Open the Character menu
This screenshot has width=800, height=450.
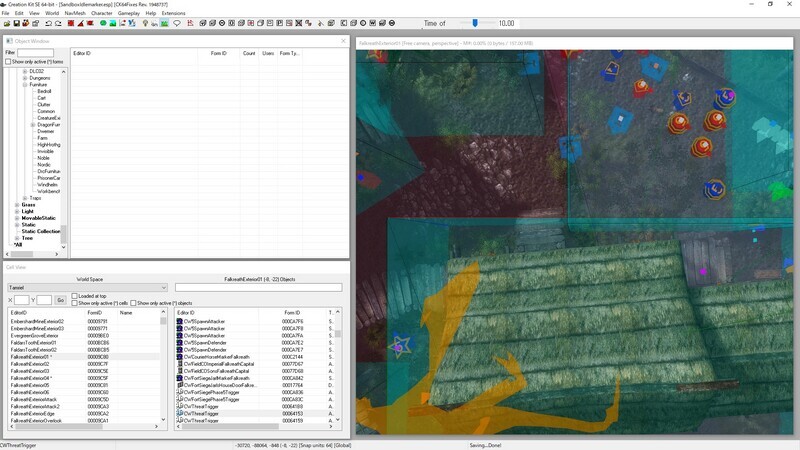(102, 13)
